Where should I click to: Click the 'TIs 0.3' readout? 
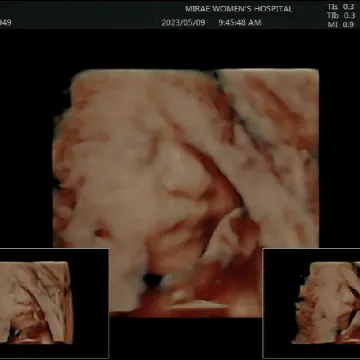click(341, 7)
